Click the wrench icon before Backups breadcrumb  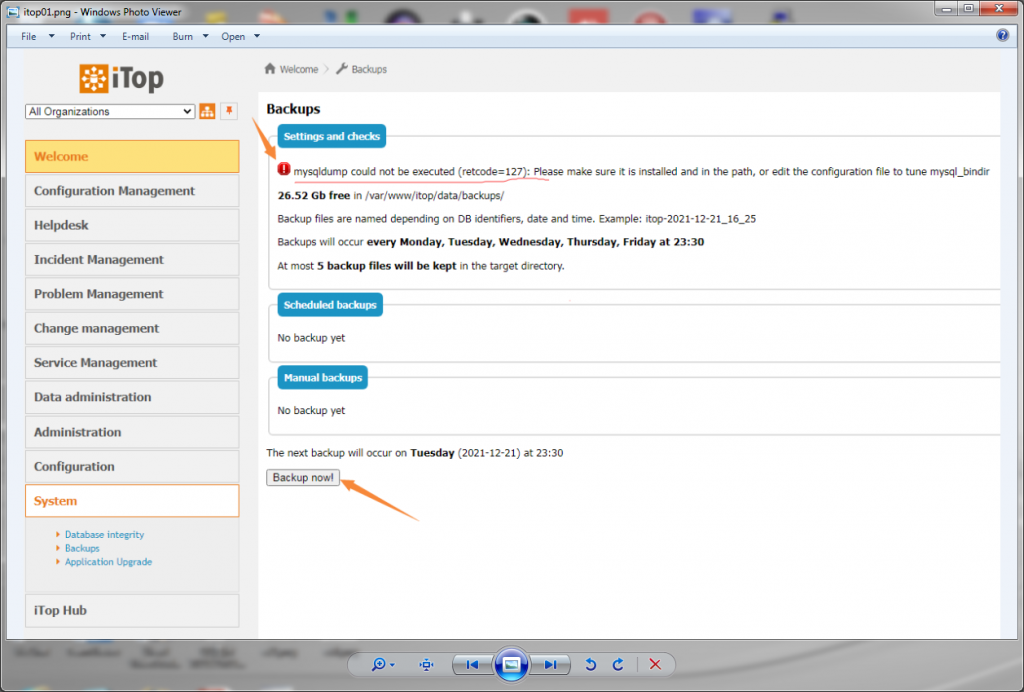pyautogui.click(x=342, y=69)
